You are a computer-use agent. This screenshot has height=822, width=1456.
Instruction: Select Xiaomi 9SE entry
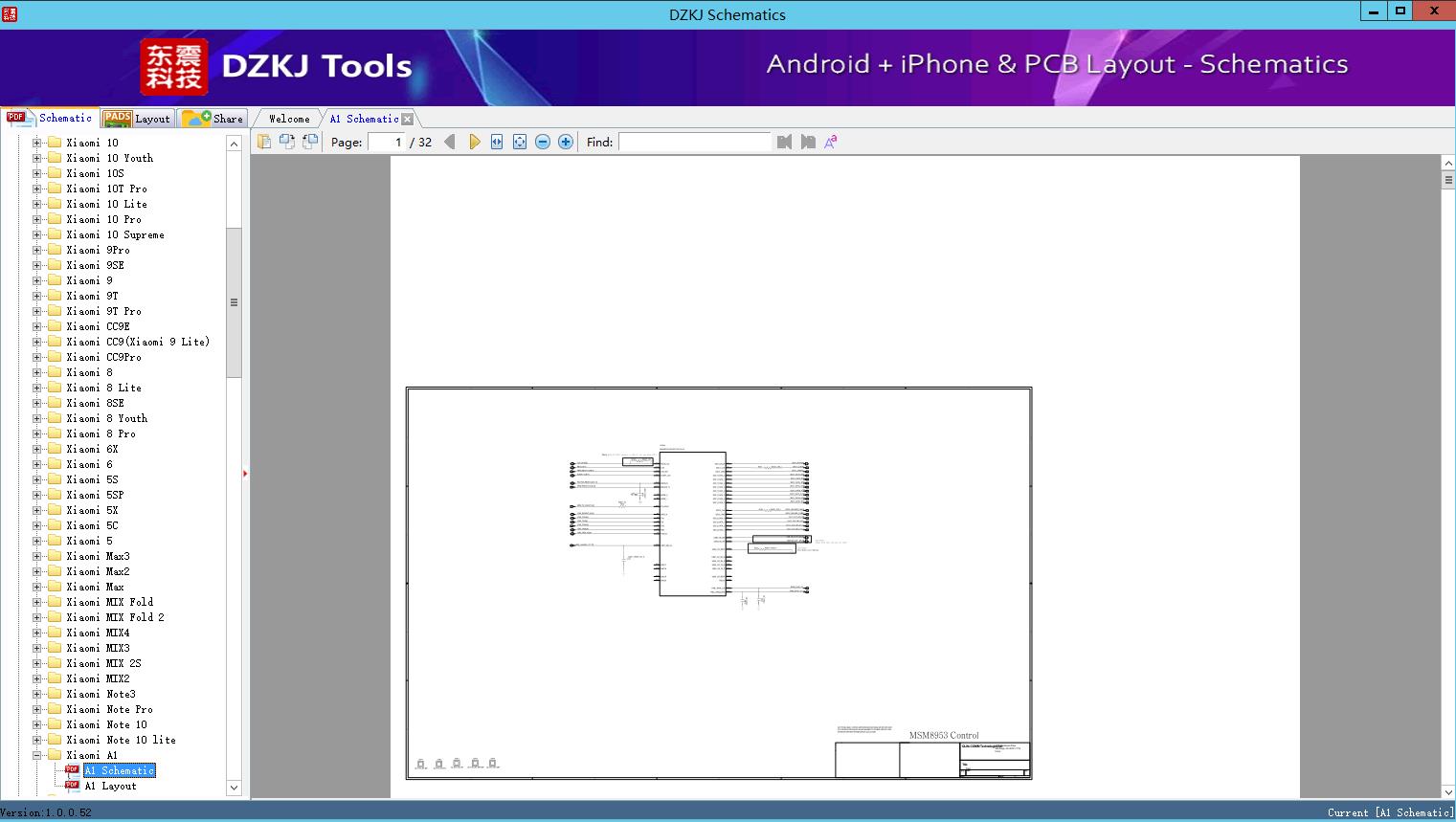[96, 265]
